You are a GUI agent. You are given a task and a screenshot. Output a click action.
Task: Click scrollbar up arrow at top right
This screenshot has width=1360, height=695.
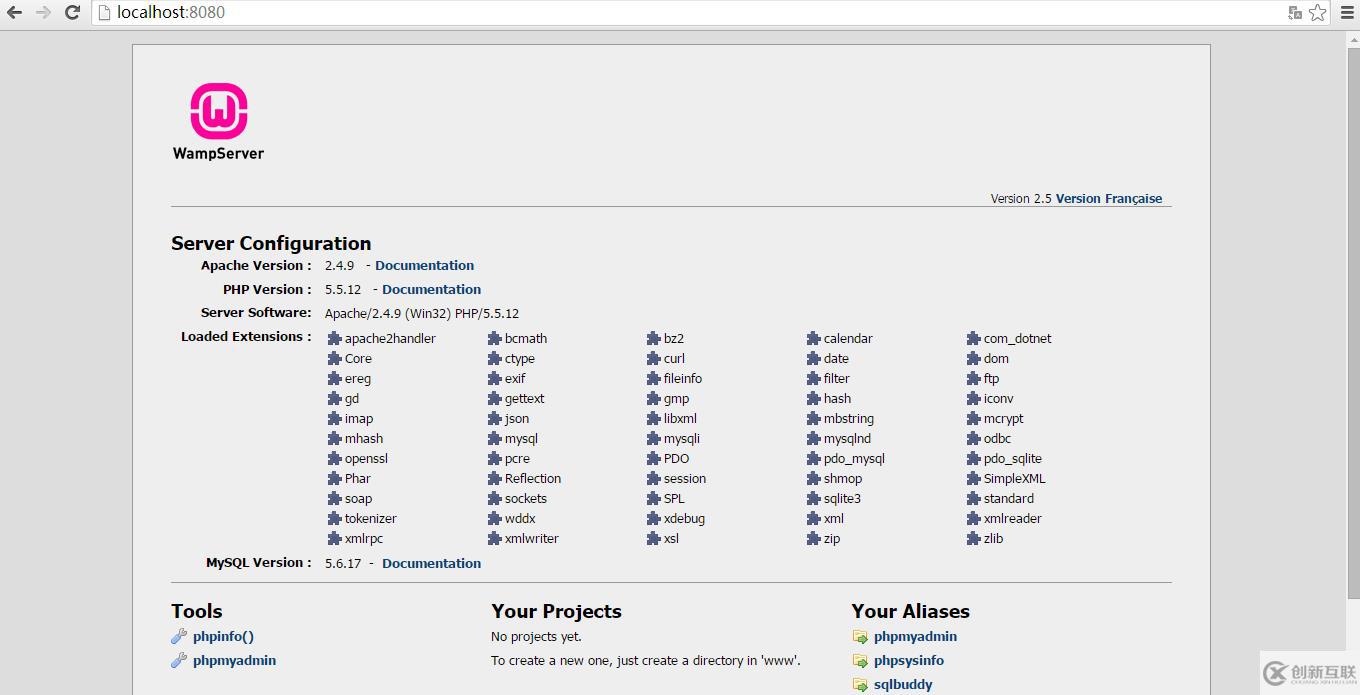(x=1354, y=38)
